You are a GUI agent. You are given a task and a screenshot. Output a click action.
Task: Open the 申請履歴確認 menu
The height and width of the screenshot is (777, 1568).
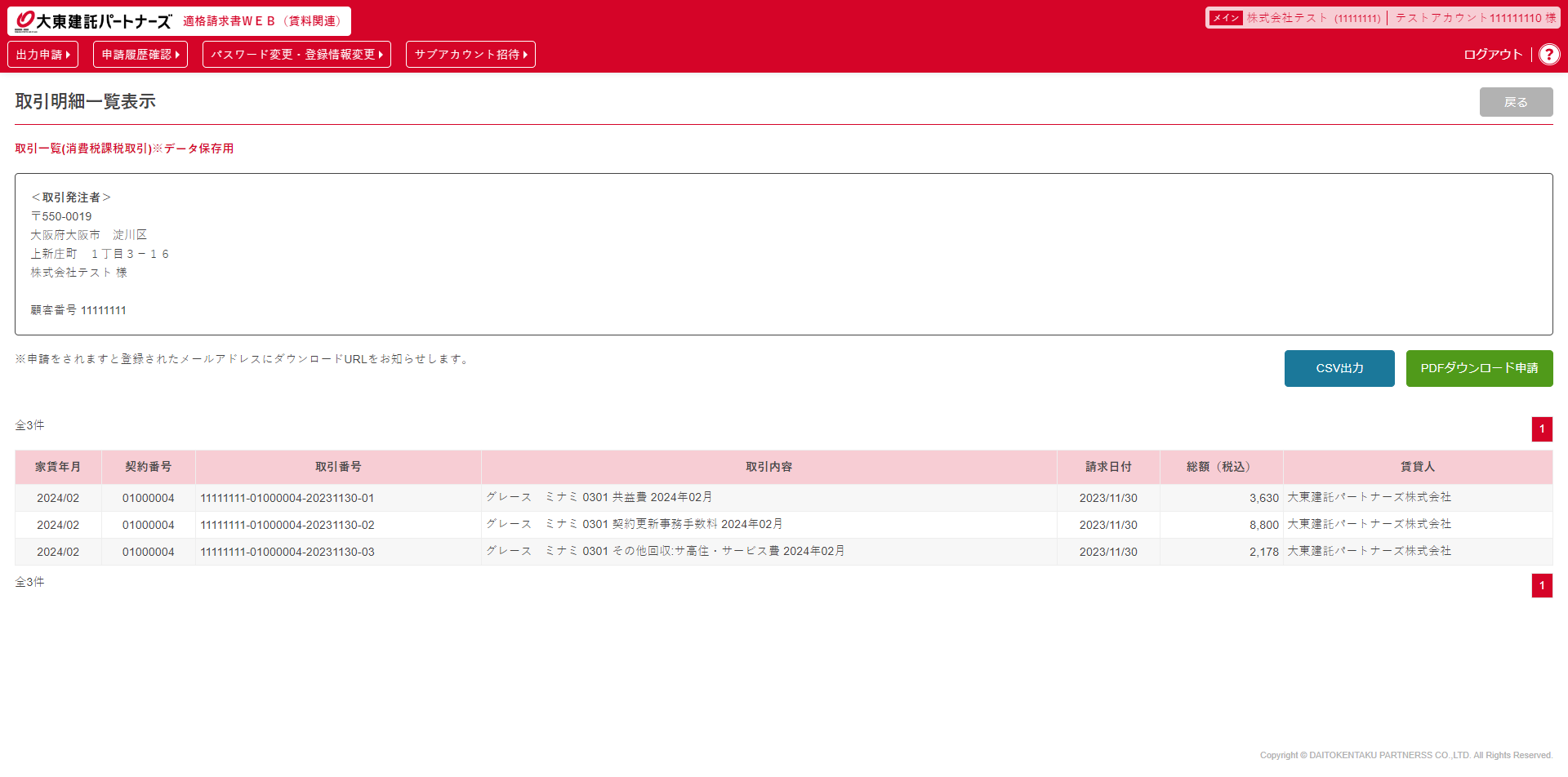tap(140, 55)
